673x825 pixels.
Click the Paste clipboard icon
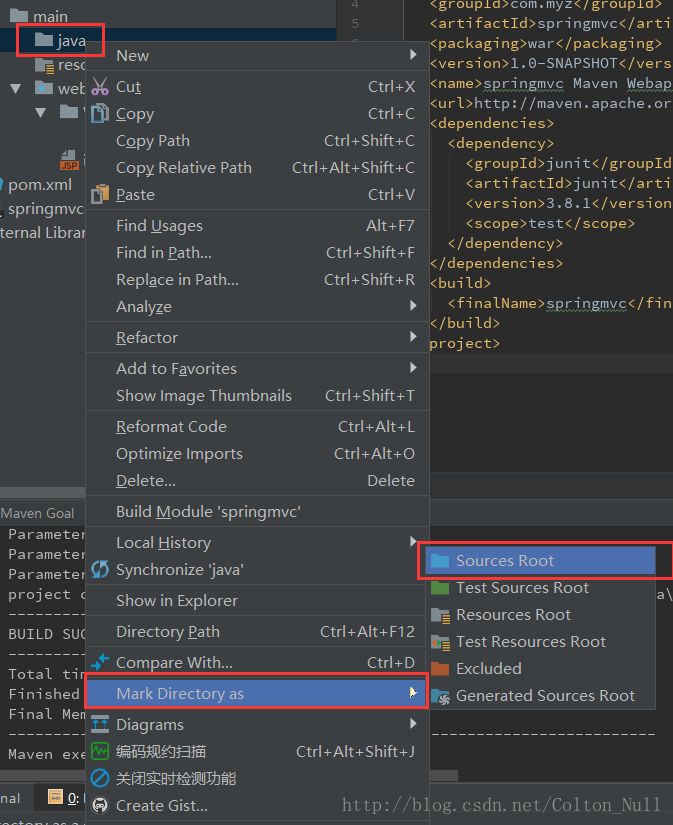[99, 194]
